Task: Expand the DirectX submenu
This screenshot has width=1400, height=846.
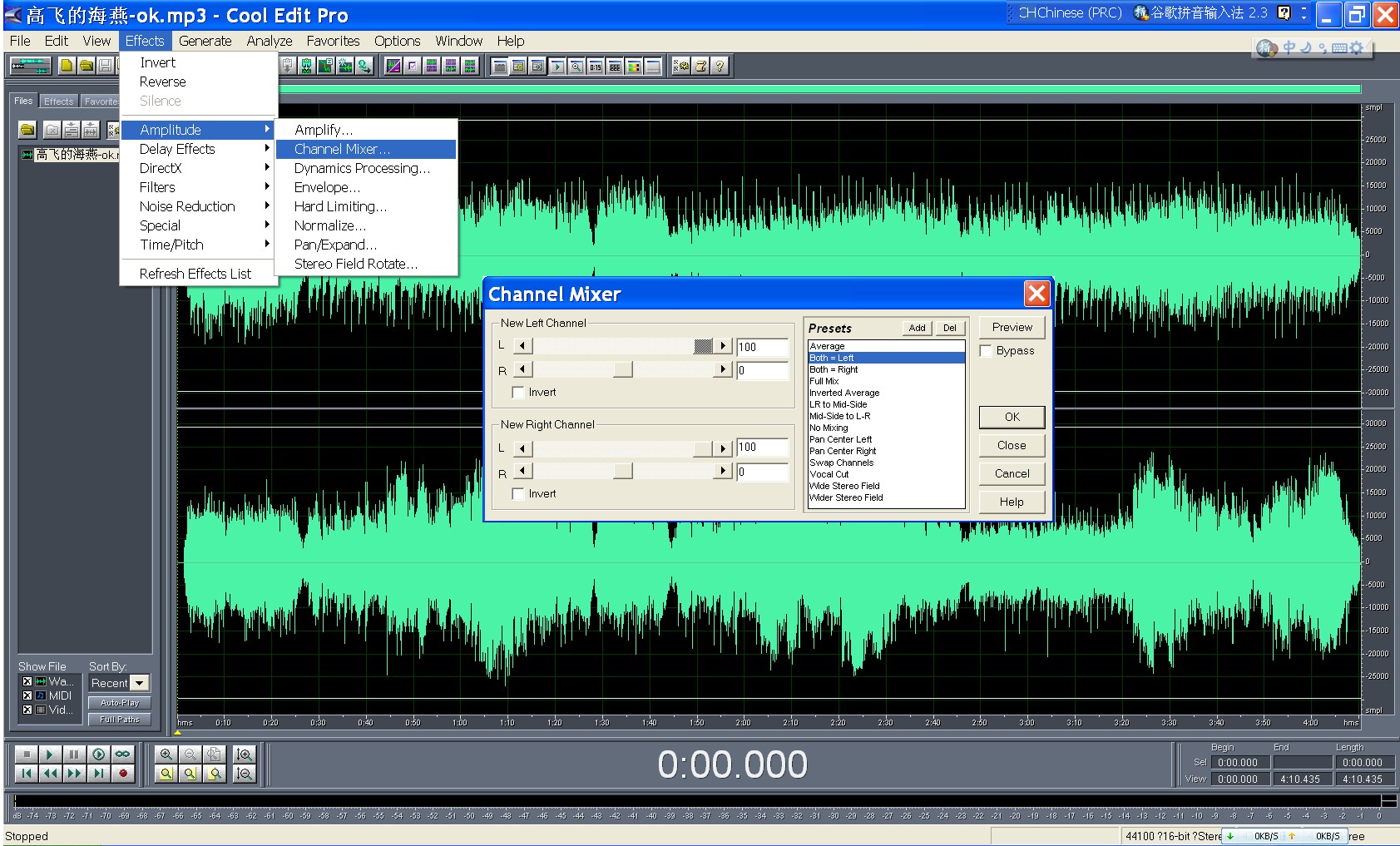Action: click(198, 168)
